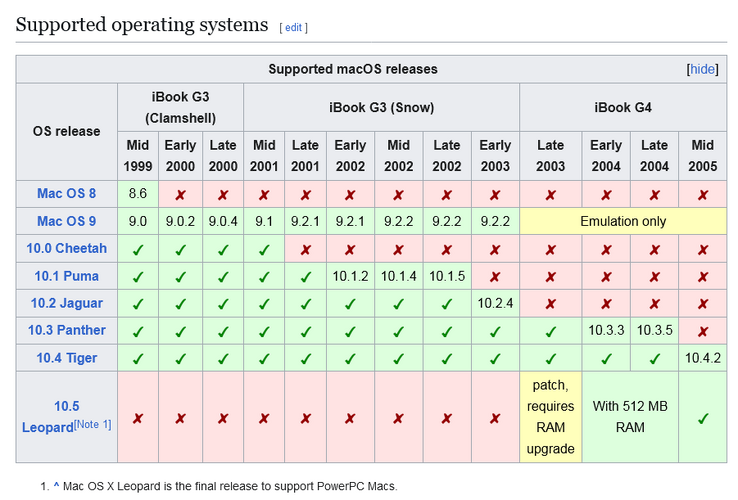This screenshot has height=500, width=738.
Task: Click the patch, requires RAM upgrade cell
Action: pyautogui.click(x=550, y=417)
